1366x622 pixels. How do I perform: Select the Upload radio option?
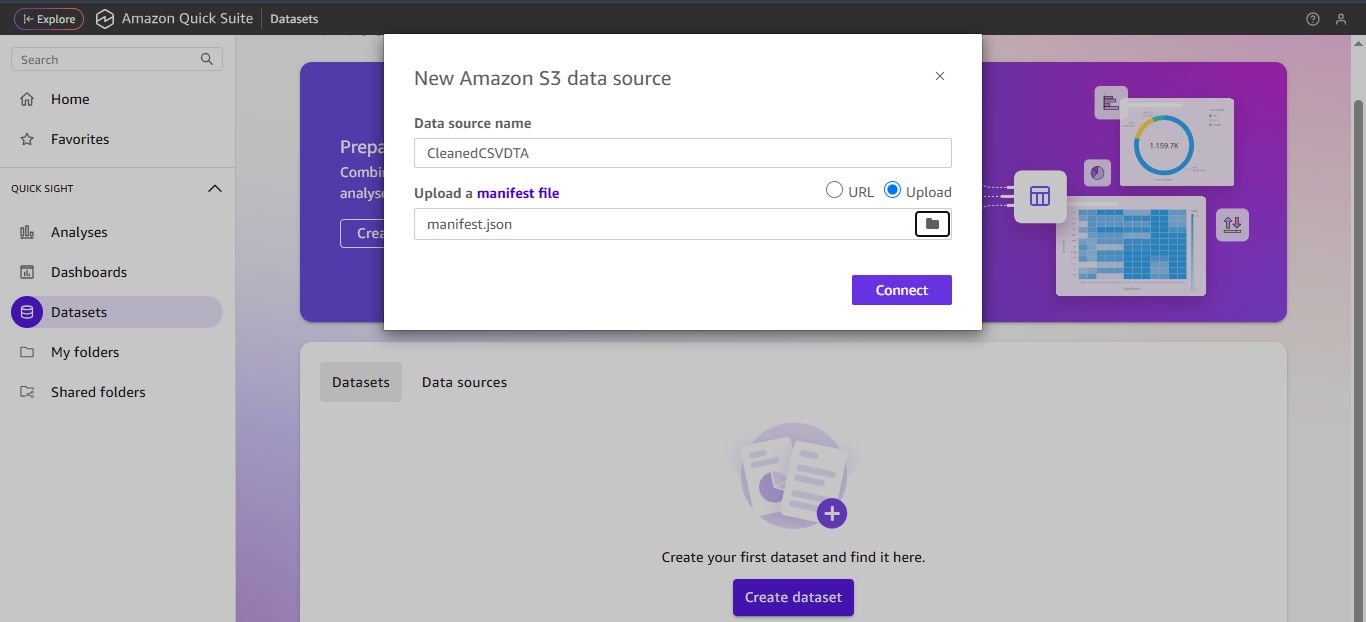(x=891, y=190)
